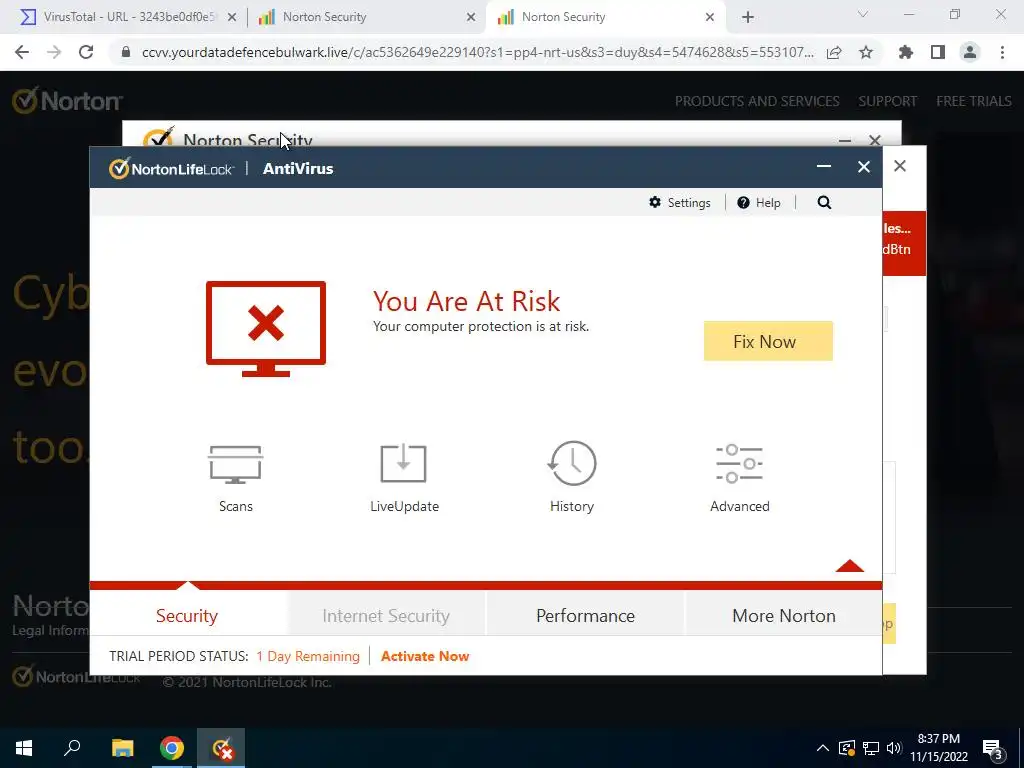This screenshot has height=768, width=1024.
Task: Open tab search chevron in Chrome
Action: [x=863, y=14]
